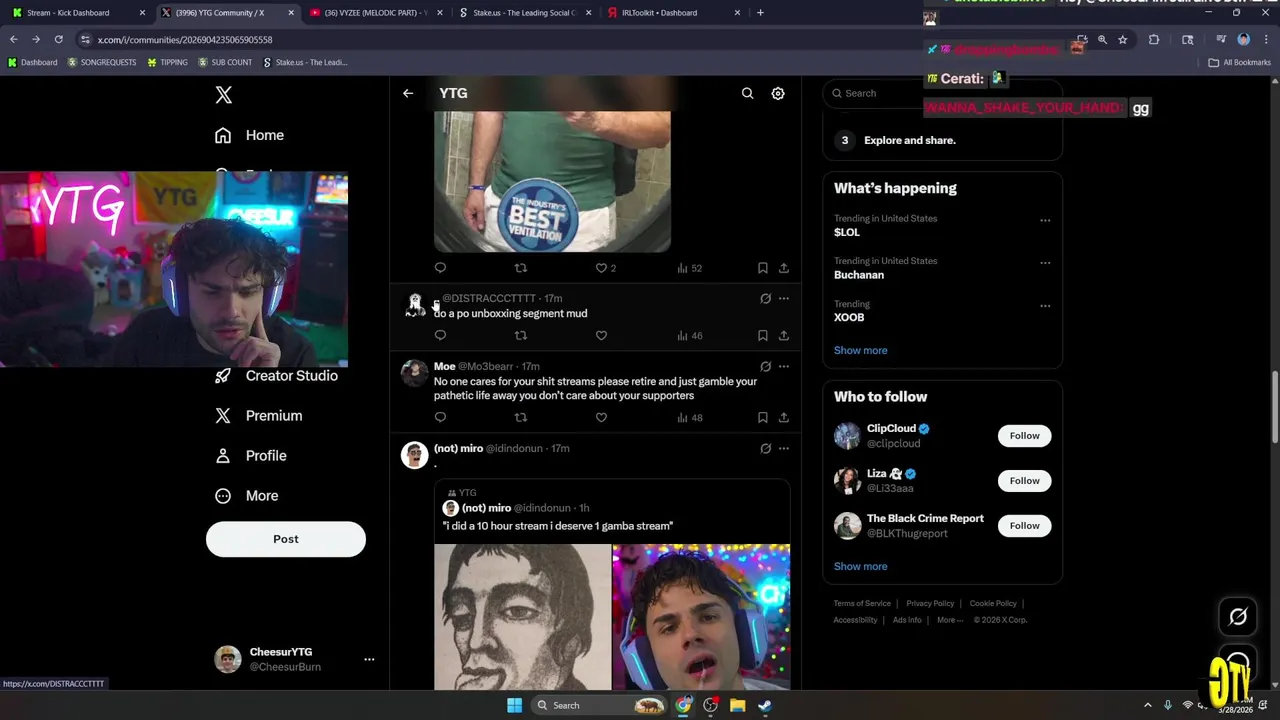Open more options on DISTRACCCTTTT post

point(784,298)
